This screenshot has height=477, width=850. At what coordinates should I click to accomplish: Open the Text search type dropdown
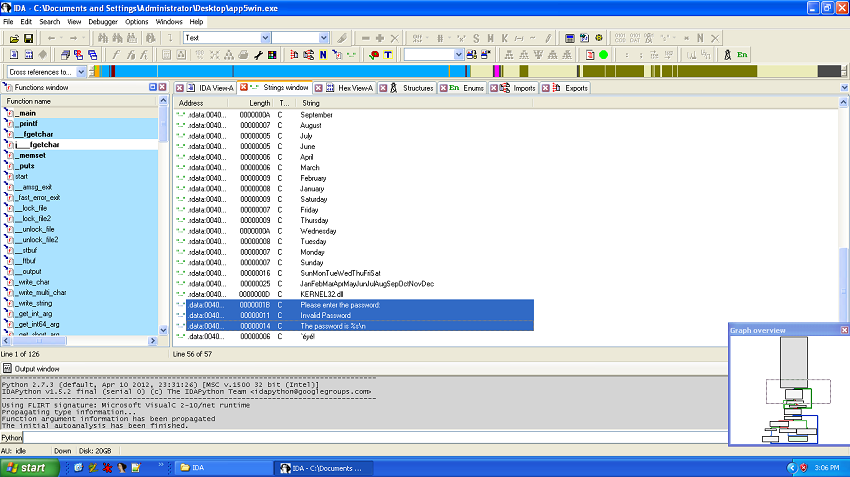[265, 38]
